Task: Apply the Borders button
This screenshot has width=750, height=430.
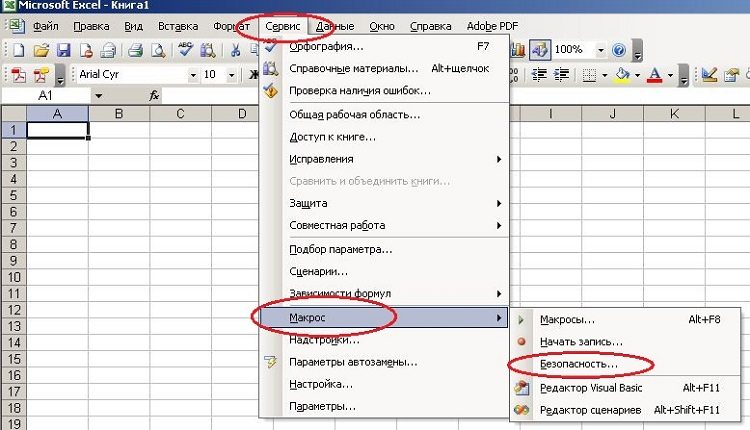Action: [589, 75]
